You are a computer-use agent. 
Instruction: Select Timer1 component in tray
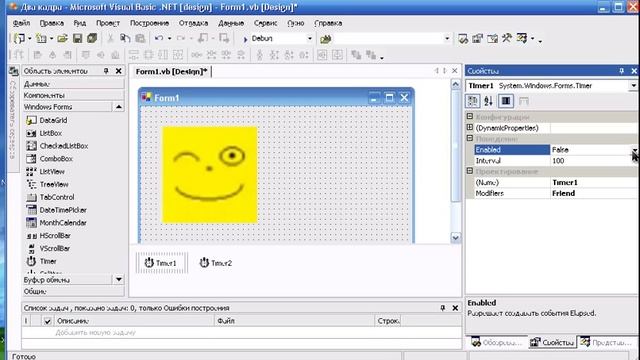click(x=161, y=263)
